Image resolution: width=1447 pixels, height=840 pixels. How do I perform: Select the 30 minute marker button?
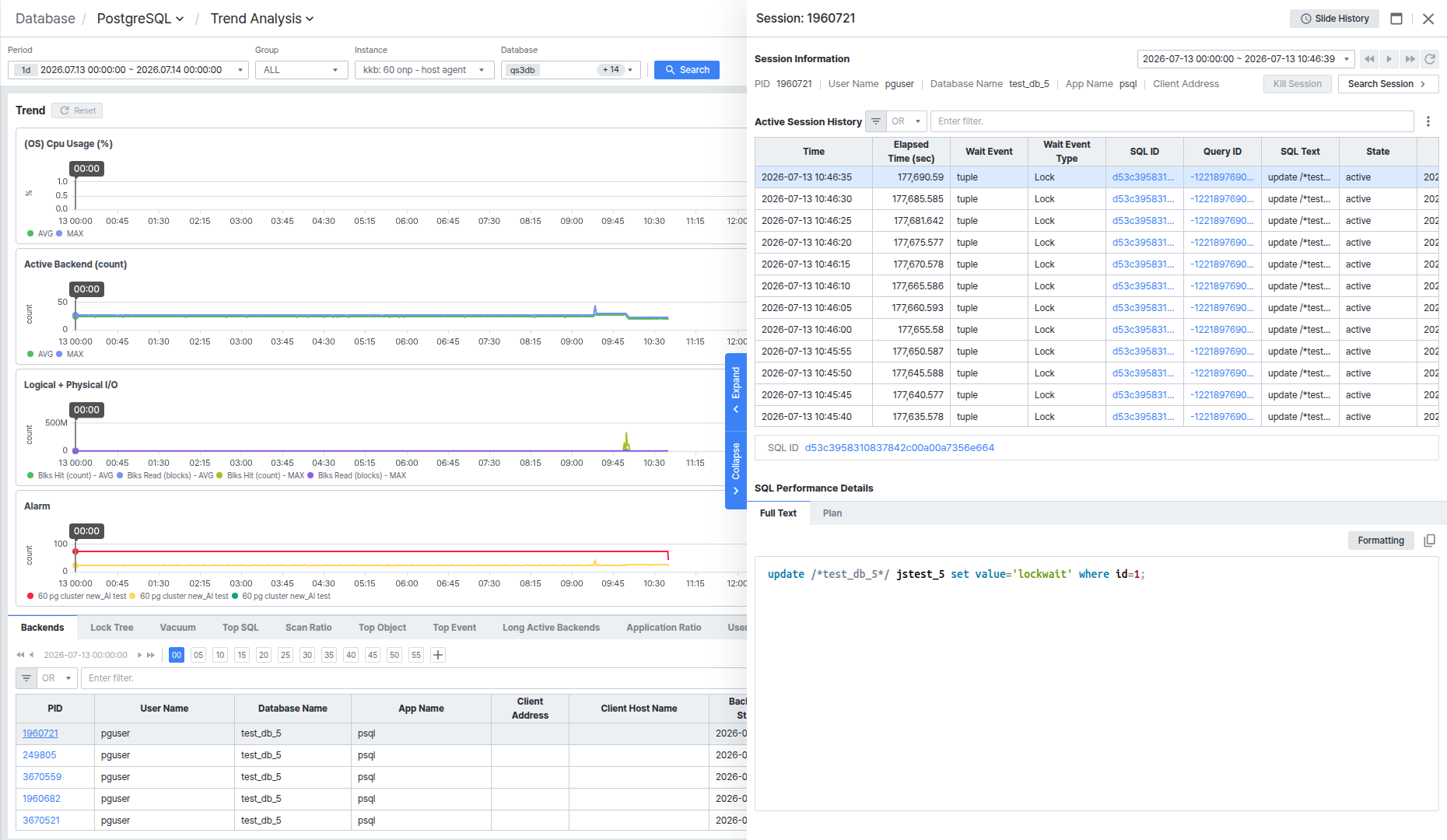click(x=307, y=655)
